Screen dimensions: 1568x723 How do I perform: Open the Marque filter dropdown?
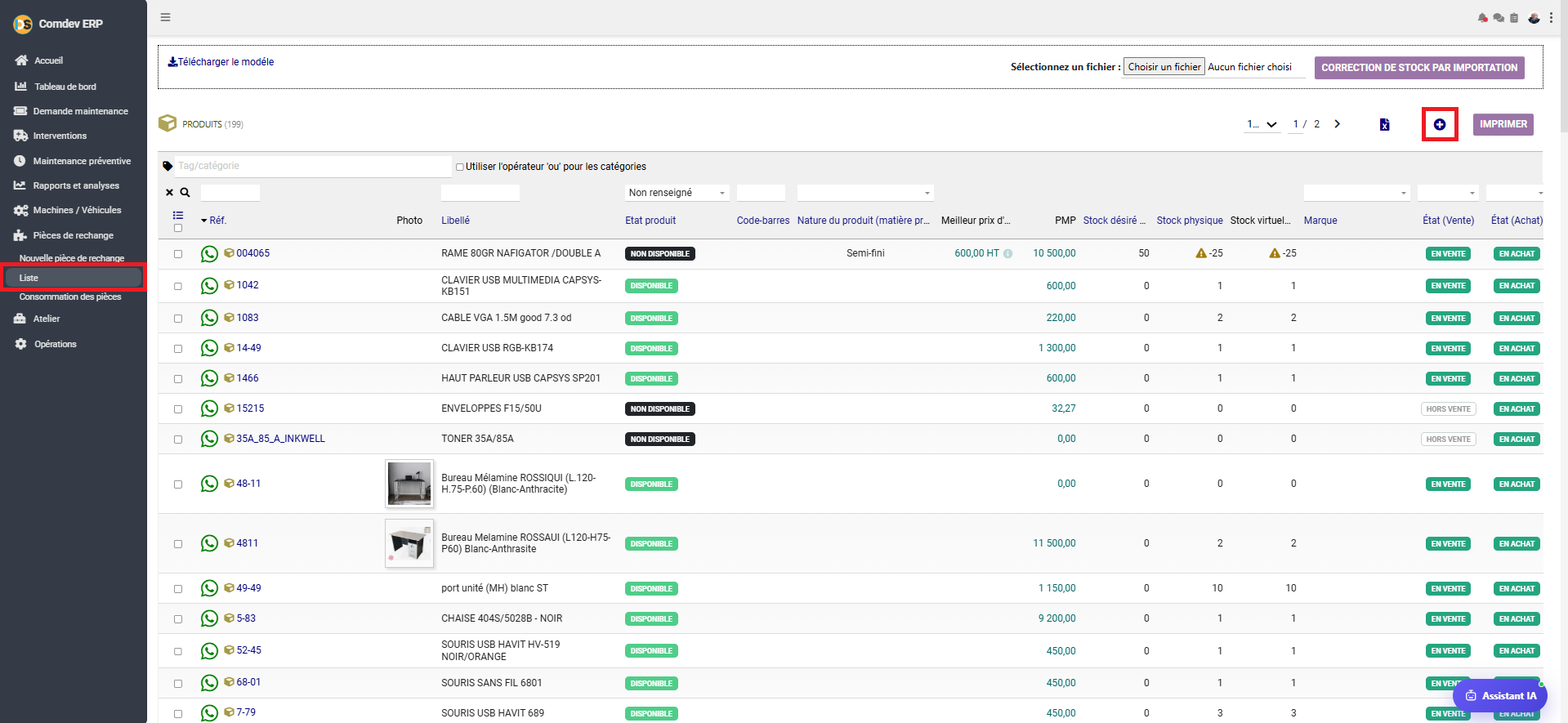click(x=1356, y=193)
